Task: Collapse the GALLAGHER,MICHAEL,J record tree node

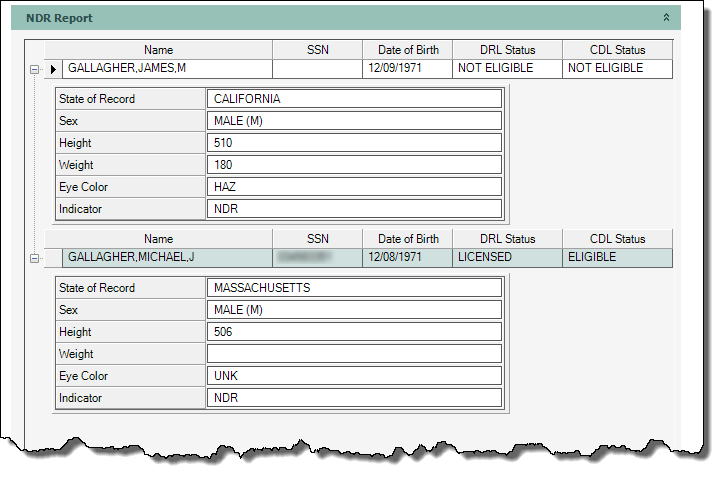Action: coord(34,258)
